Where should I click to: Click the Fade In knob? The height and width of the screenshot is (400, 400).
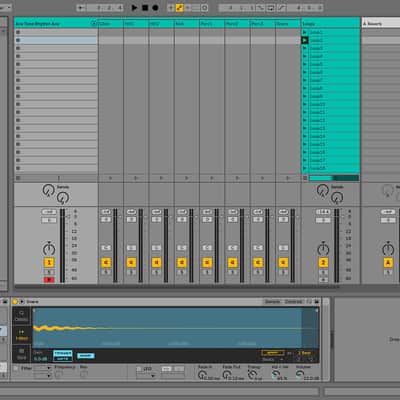(201, 375)
